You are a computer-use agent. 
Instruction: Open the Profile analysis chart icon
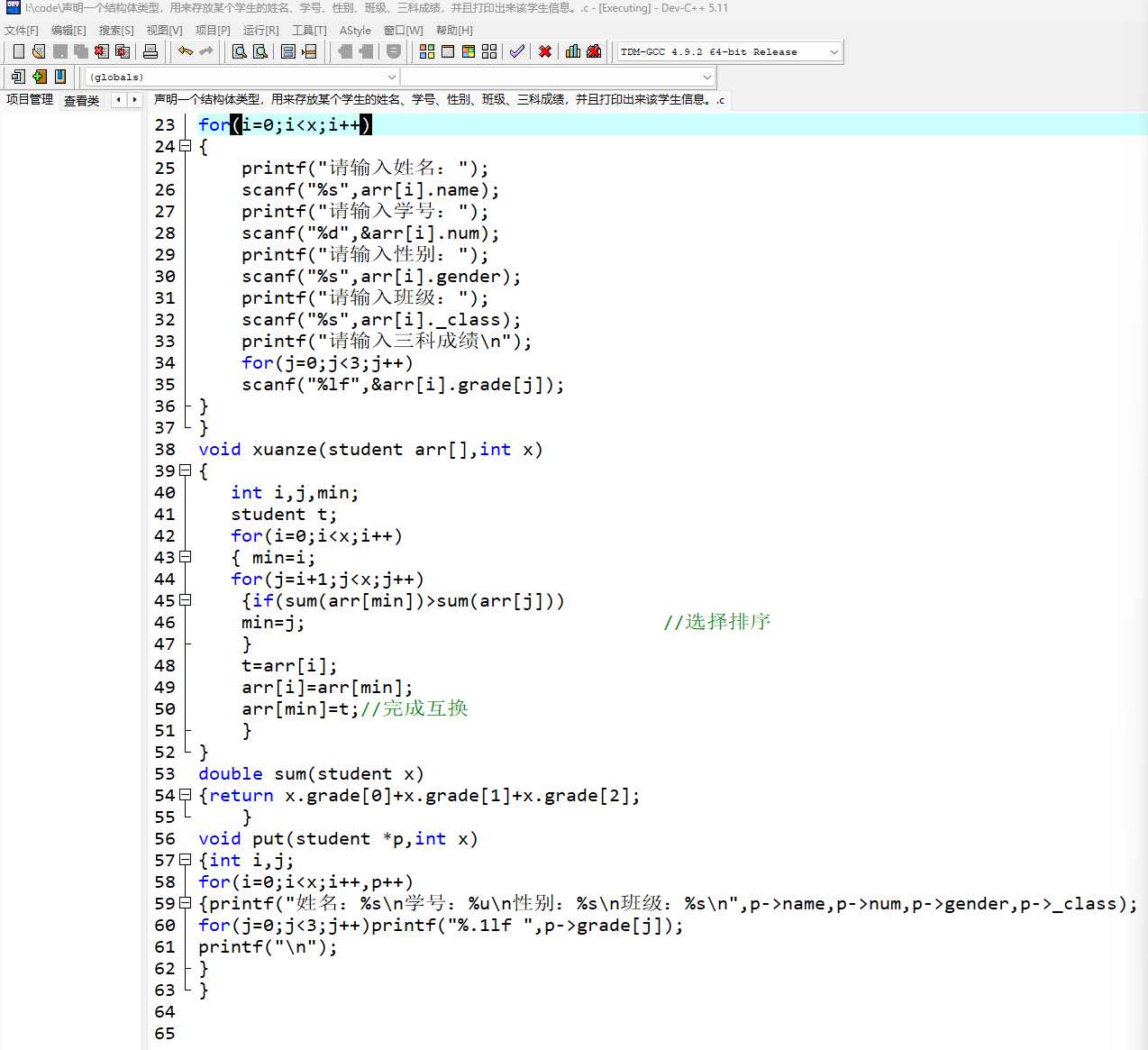pyautogui.click(x=573, y=51)
